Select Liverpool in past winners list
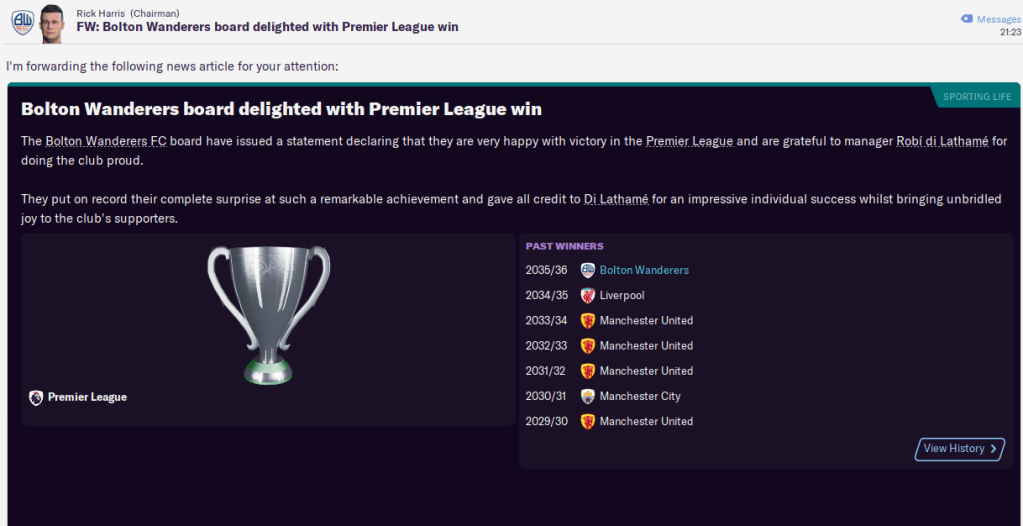This screenshot has width=1023, height=526. point(622,296)
